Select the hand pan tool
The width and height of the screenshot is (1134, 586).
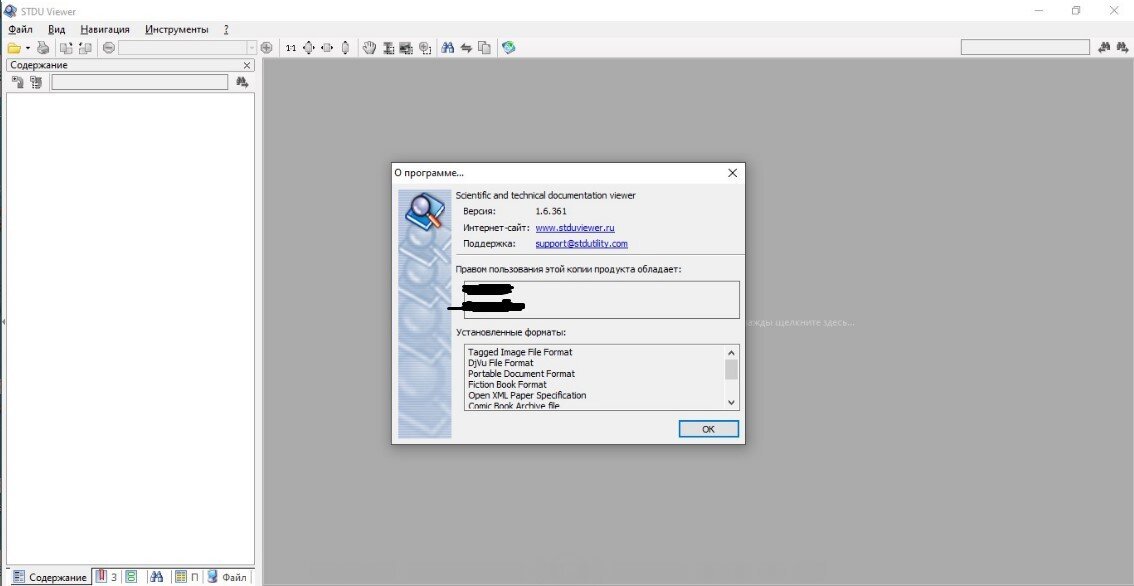click(369, 48)
